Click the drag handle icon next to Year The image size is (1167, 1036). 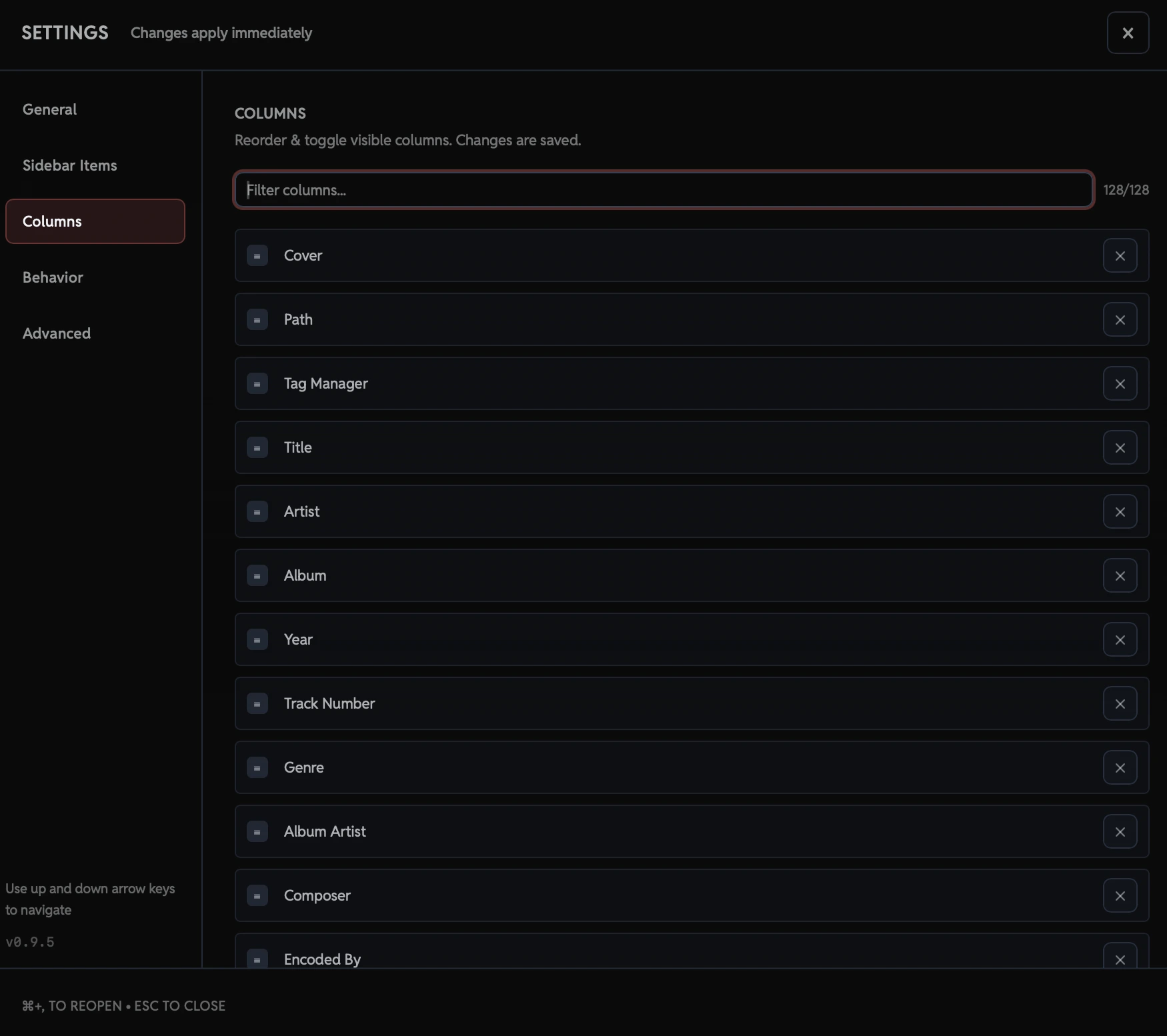(x=257, y=639)
